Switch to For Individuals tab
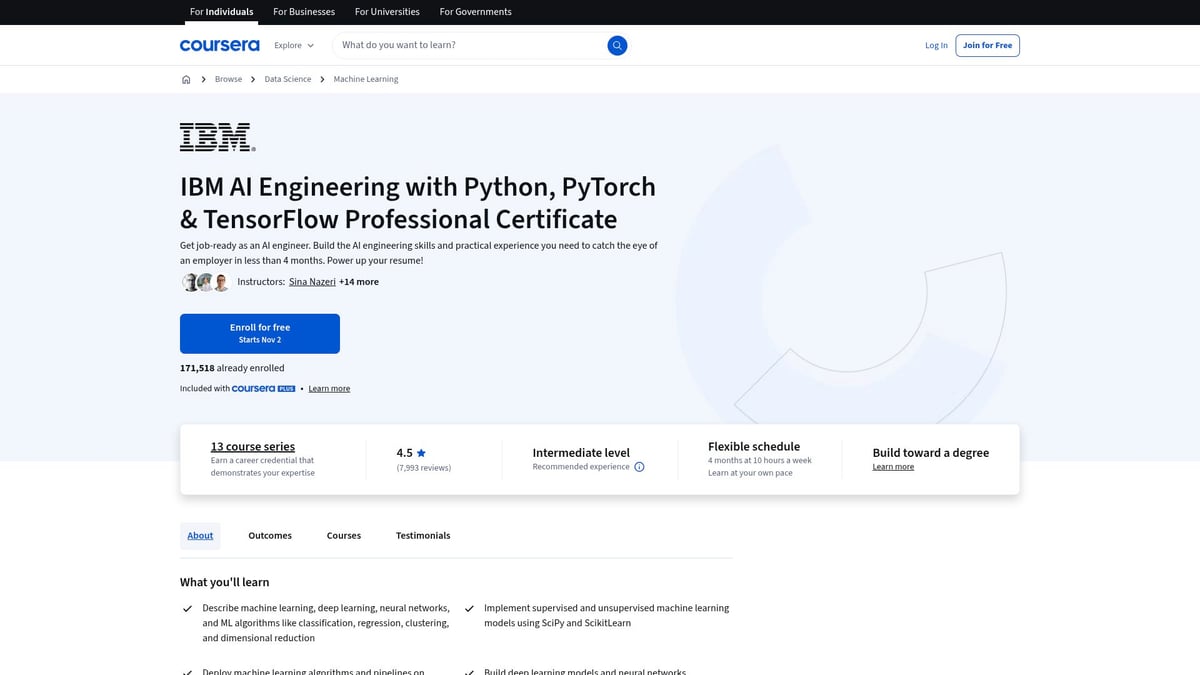Image resolution: width=1200 pixels, height=675 pixels. [x=221, y=12]
